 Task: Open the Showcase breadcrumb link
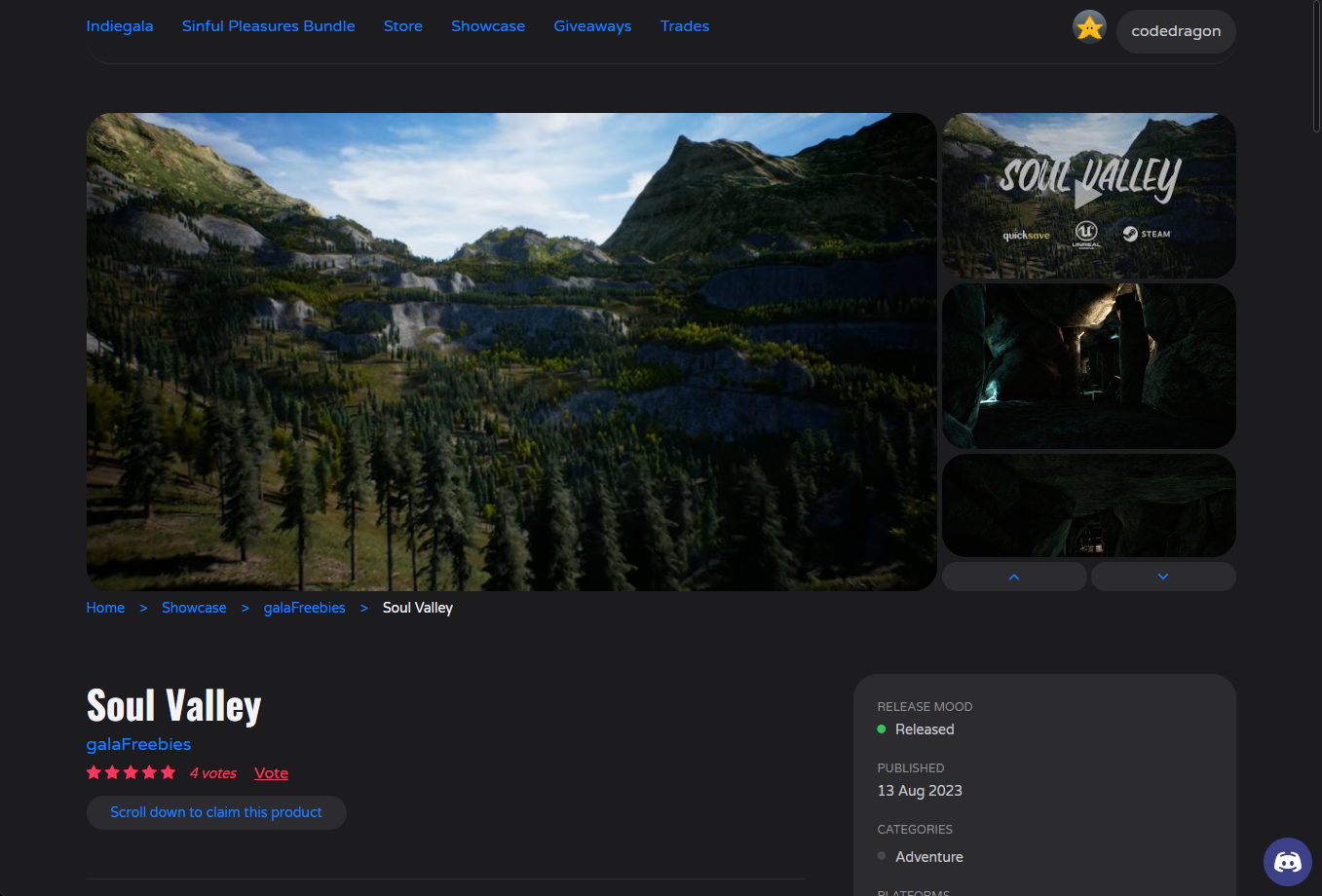click(x=194, y=608)
